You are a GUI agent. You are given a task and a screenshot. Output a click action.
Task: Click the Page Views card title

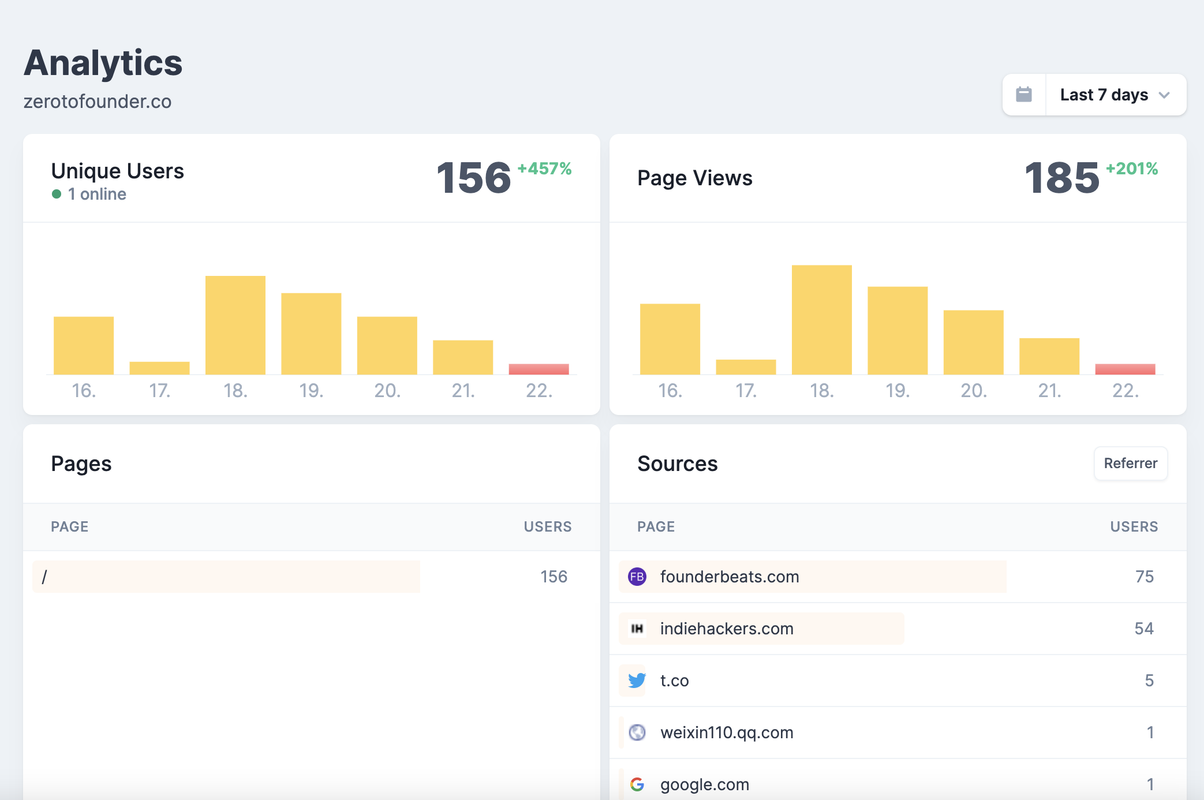(x=695, y=178)
